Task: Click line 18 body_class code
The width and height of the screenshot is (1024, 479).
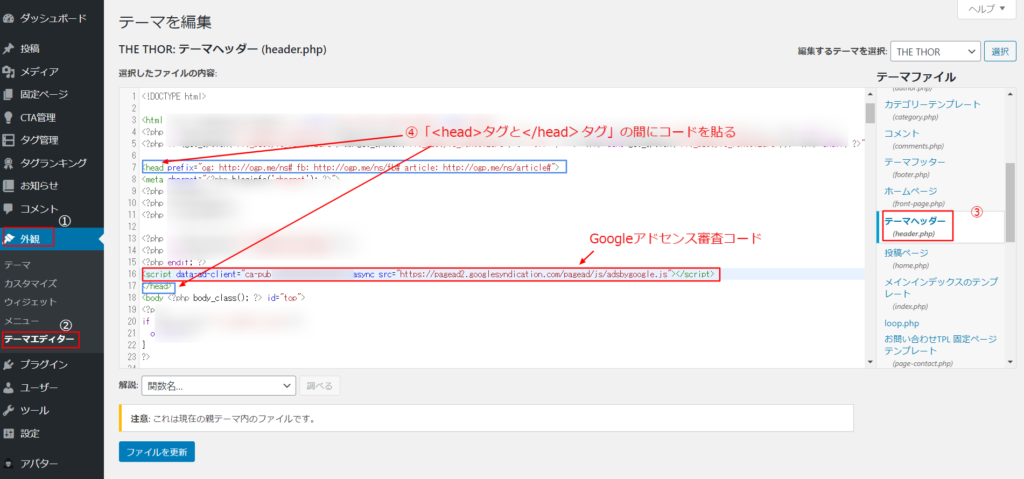Action: pyautogui.click(x=223, y=297)
